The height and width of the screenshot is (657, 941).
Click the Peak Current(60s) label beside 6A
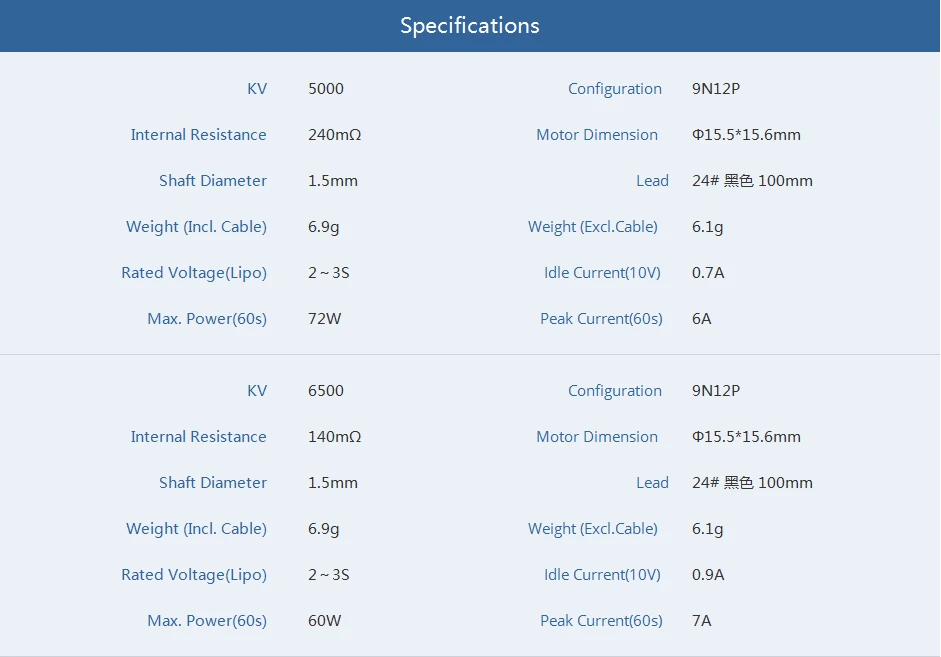click(x=601, y=319)
